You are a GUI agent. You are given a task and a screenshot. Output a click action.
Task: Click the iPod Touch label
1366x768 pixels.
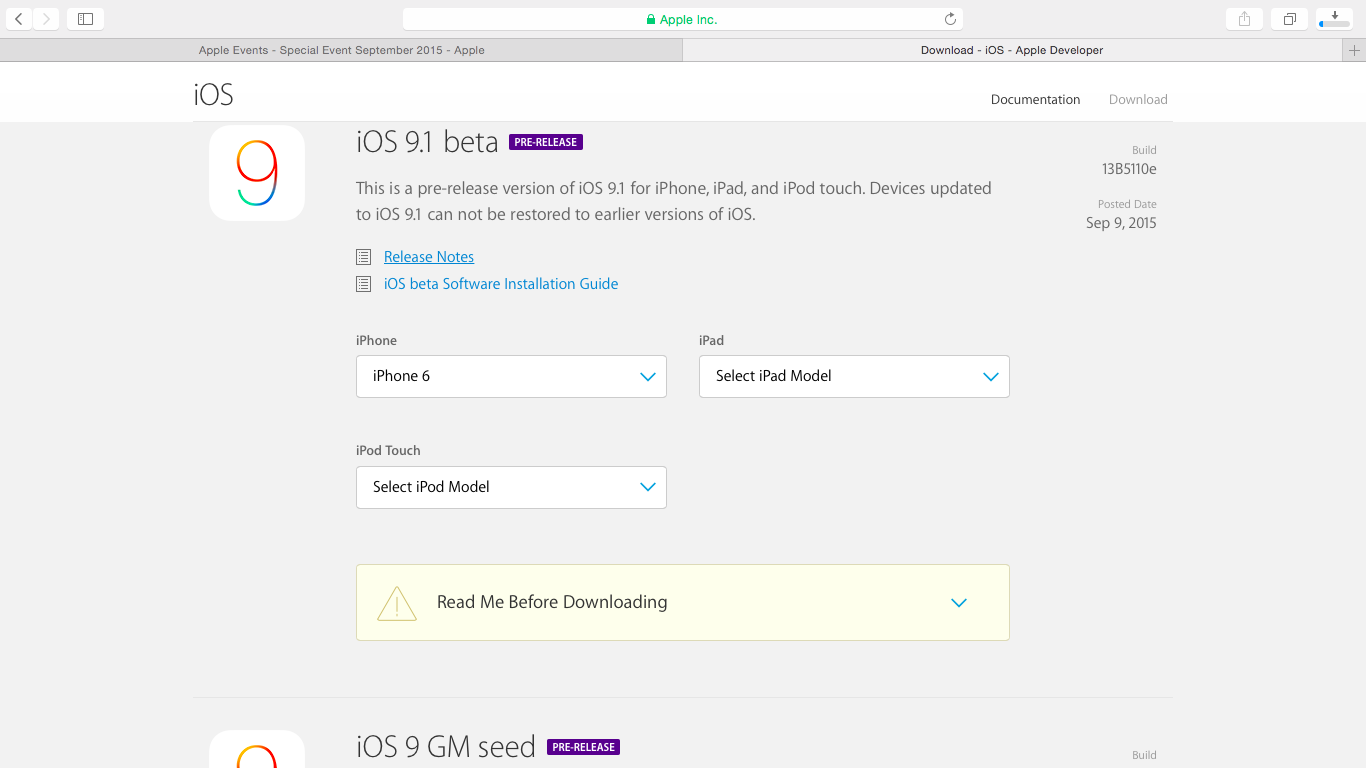388,451
